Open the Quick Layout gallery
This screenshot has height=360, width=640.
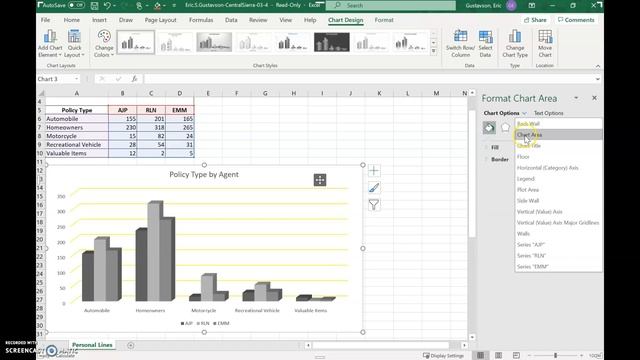tap(74, 43)
